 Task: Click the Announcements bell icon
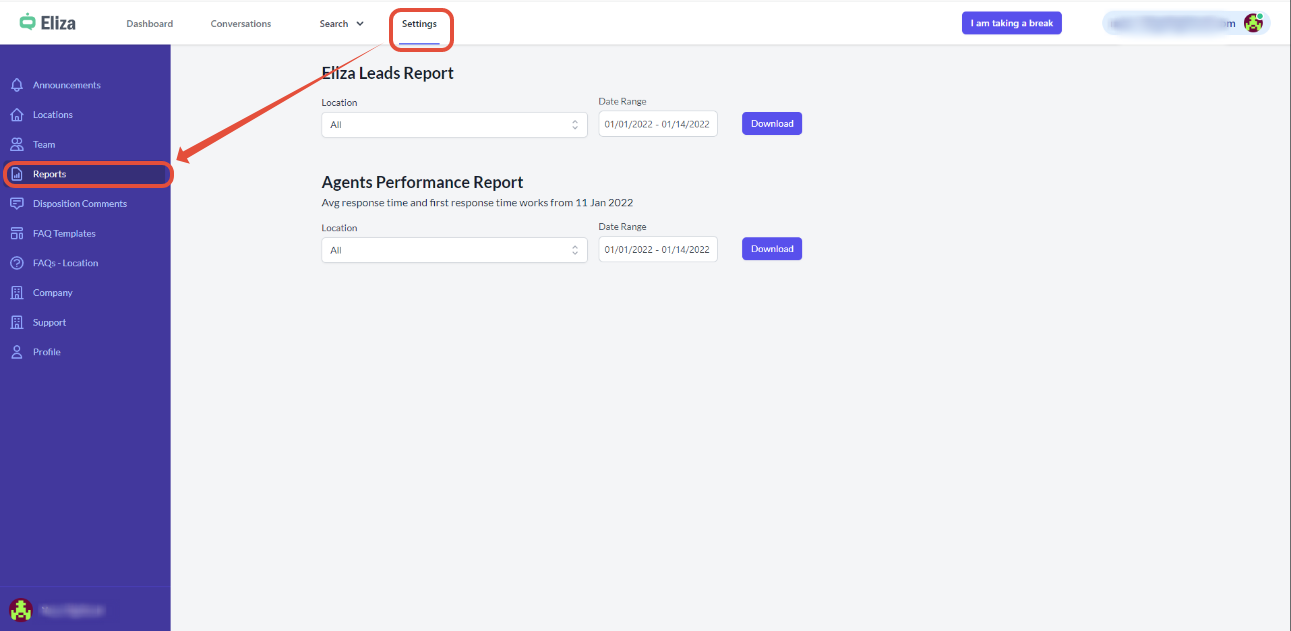click(16, 85)
